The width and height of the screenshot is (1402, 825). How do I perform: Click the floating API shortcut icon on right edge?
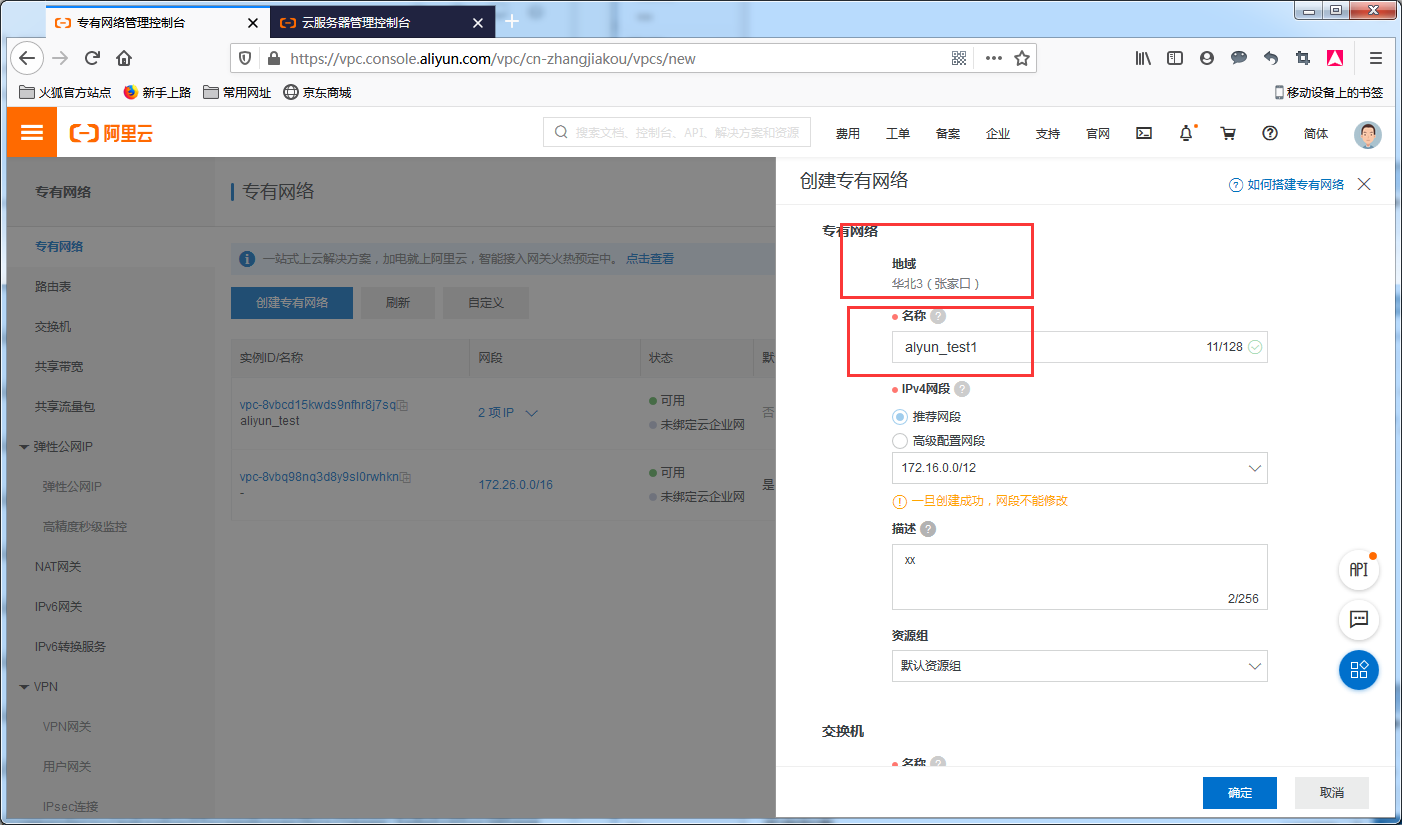coord(1358,569)
